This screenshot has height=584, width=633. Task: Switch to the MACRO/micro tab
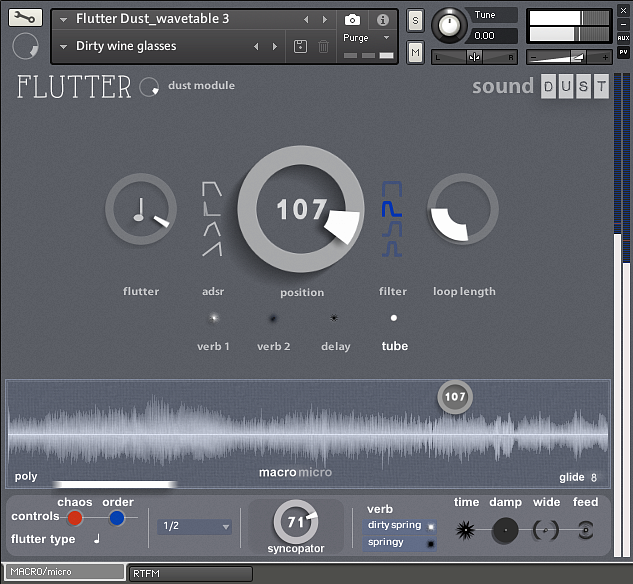(x=62, y=573)
